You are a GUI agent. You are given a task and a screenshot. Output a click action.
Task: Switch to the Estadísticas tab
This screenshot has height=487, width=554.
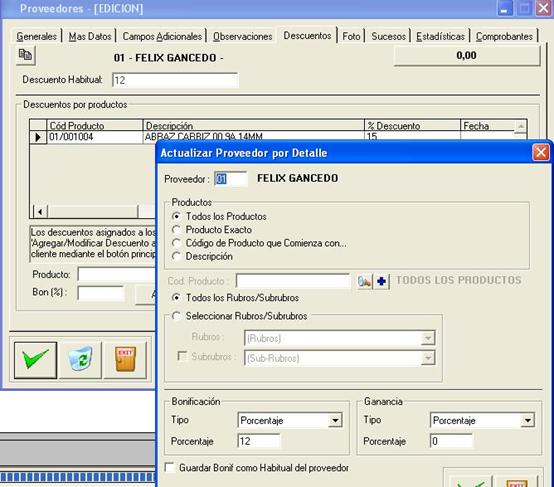(x=440, y=36)
